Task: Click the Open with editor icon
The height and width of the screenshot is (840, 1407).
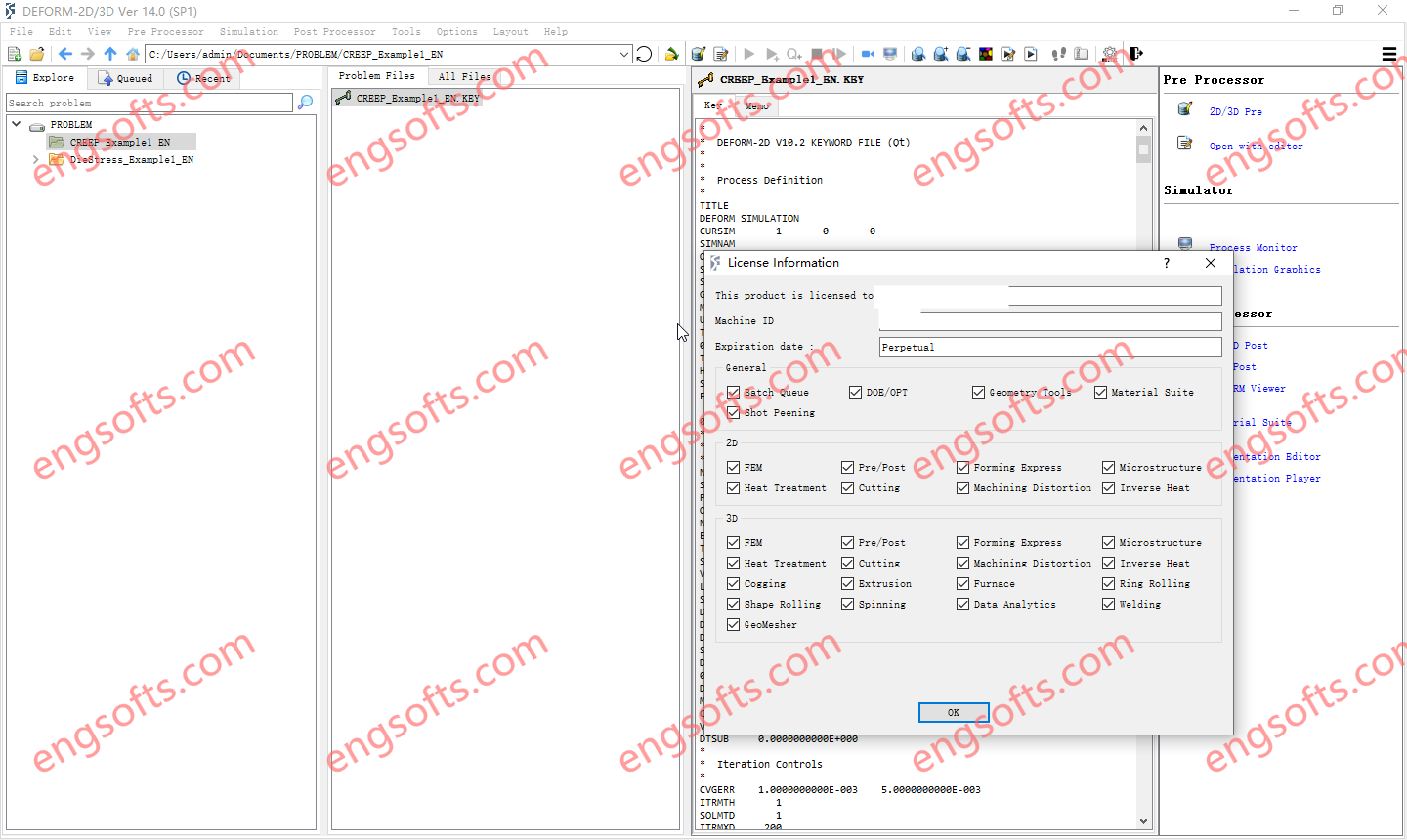Action: 1185,144
